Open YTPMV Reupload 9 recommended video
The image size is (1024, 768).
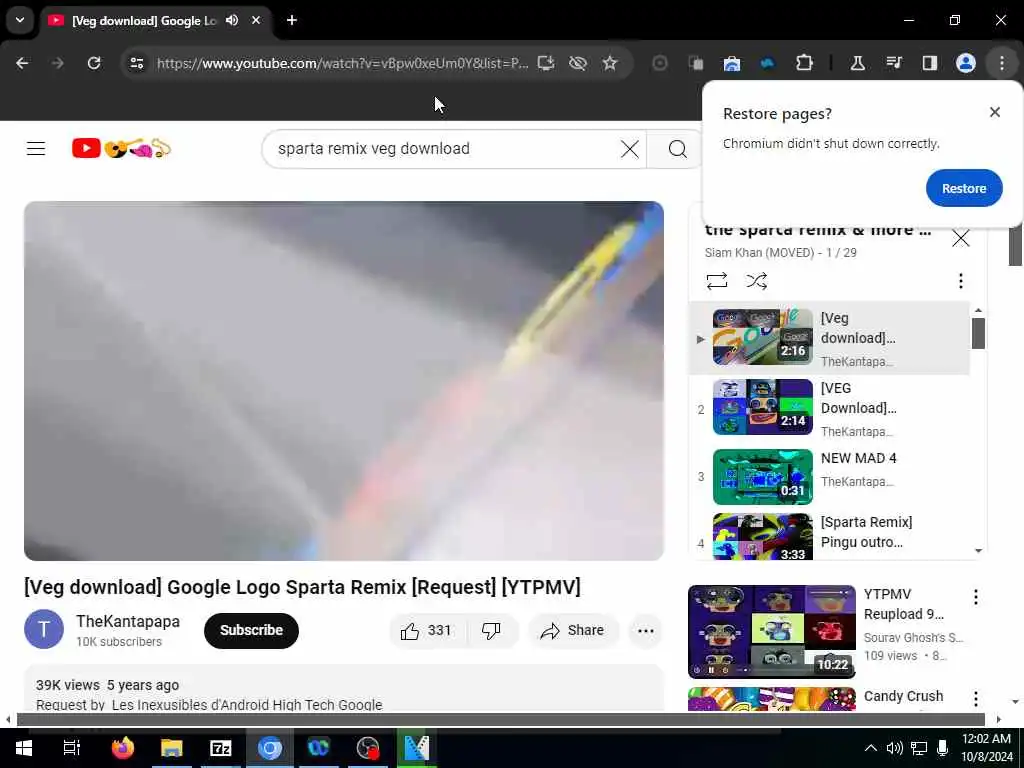[771, 632]
